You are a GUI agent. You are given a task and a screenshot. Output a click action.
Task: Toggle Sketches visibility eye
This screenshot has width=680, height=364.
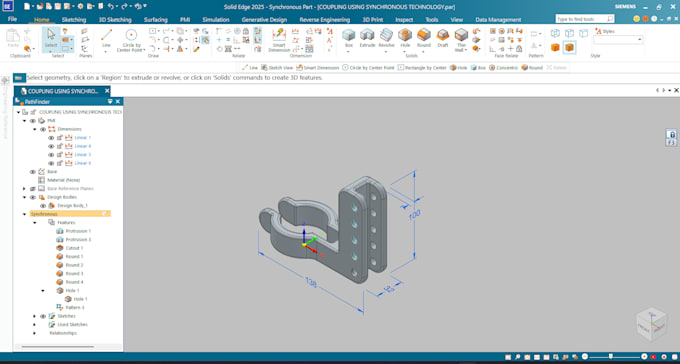pyautogui.click(x=42, y=316)
